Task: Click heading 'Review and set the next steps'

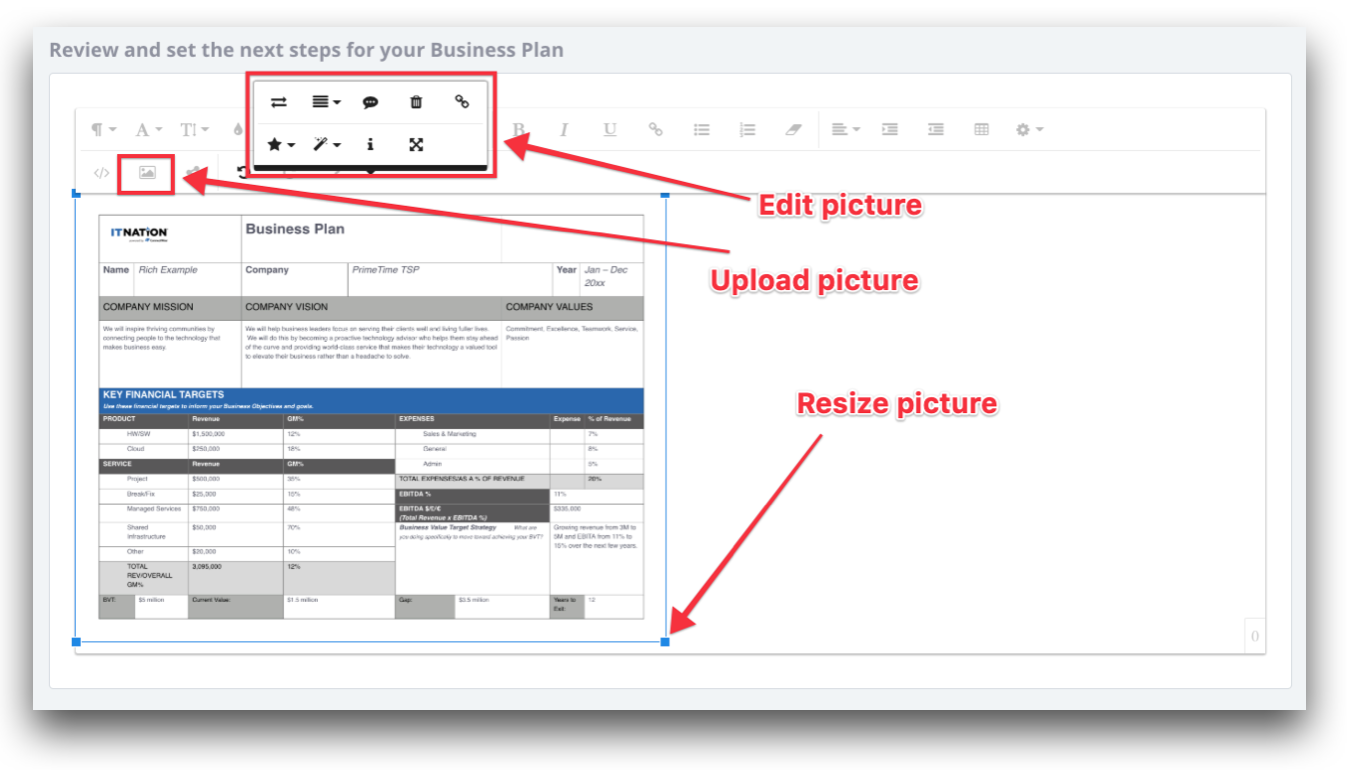Action: pos(306,49)
